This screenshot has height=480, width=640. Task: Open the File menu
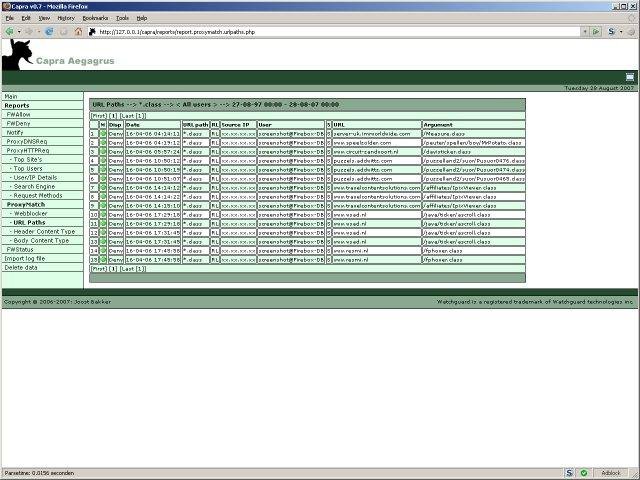(x=10, y=18)
